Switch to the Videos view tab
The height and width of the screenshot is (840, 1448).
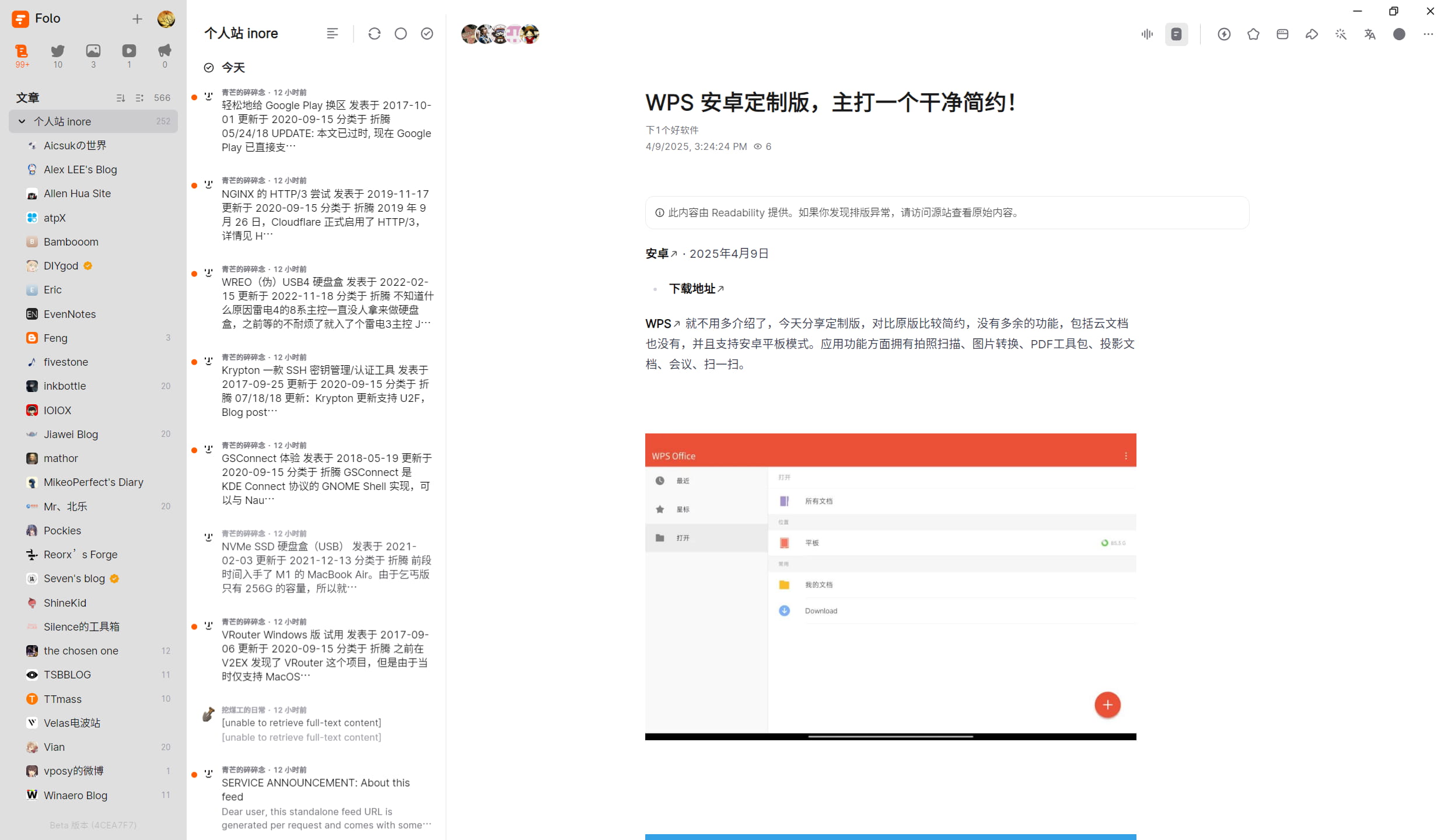(129, 56)
